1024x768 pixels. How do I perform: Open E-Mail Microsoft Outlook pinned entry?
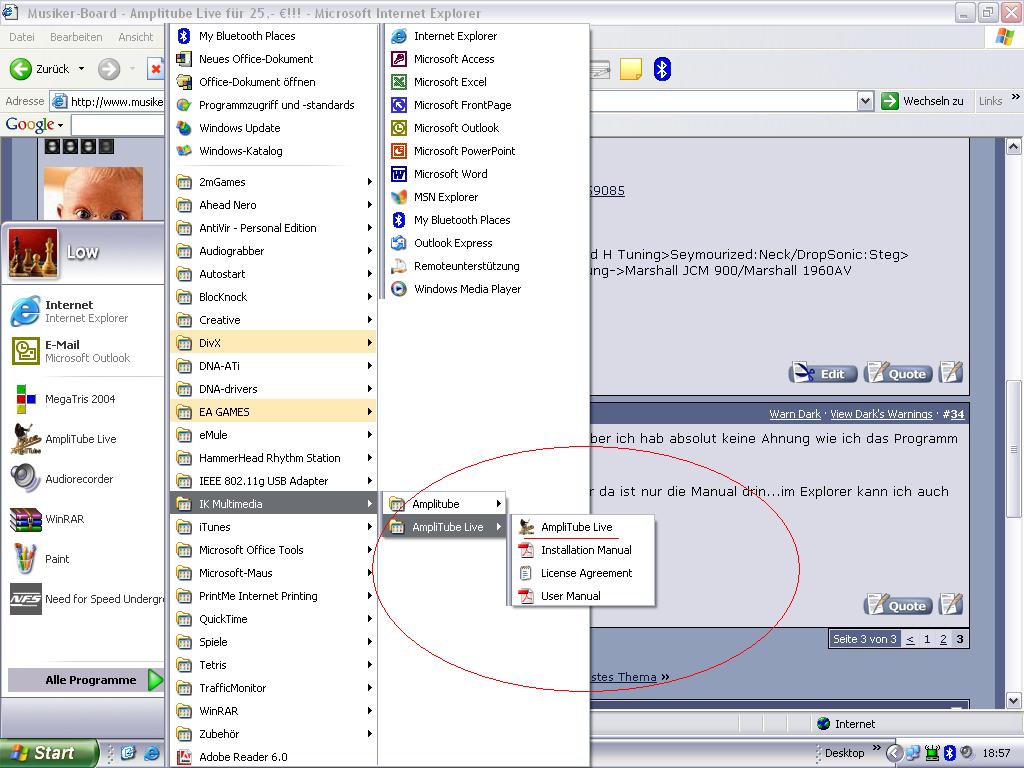coord(85,351)
